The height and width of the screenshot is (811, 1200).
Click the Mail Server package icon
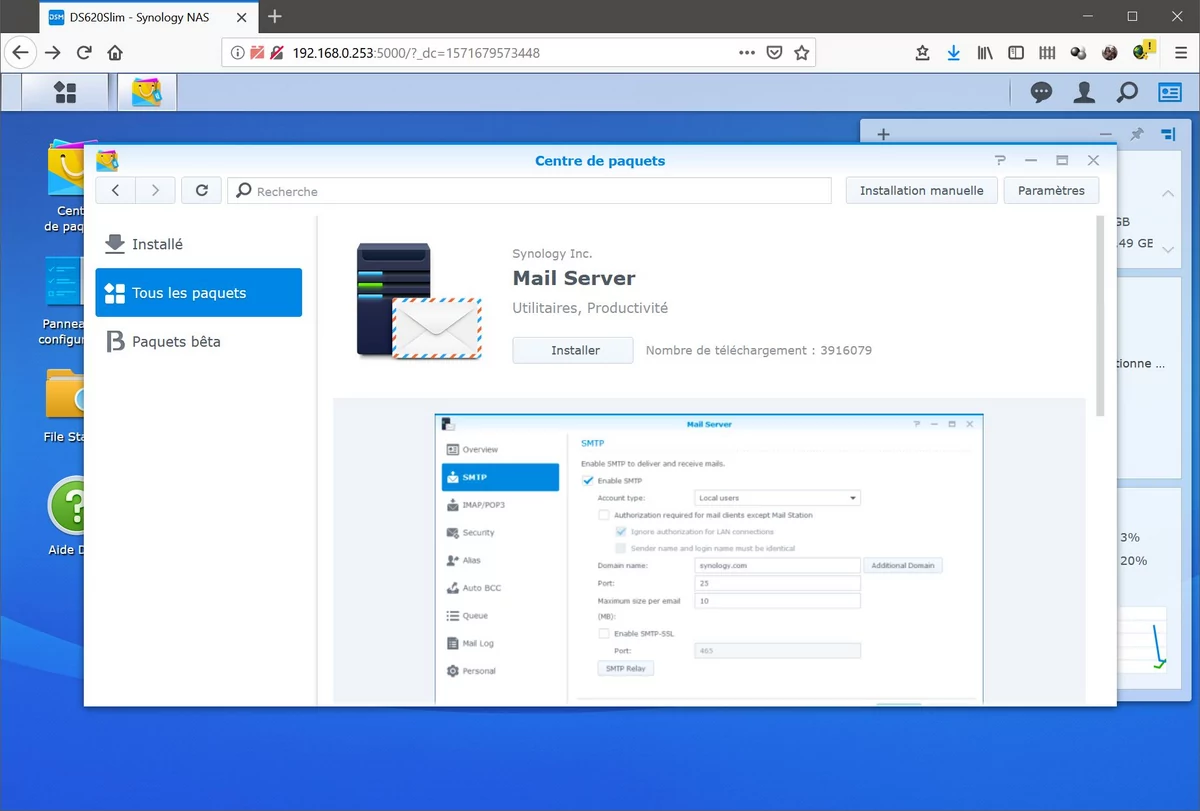(x=418, y=300)
